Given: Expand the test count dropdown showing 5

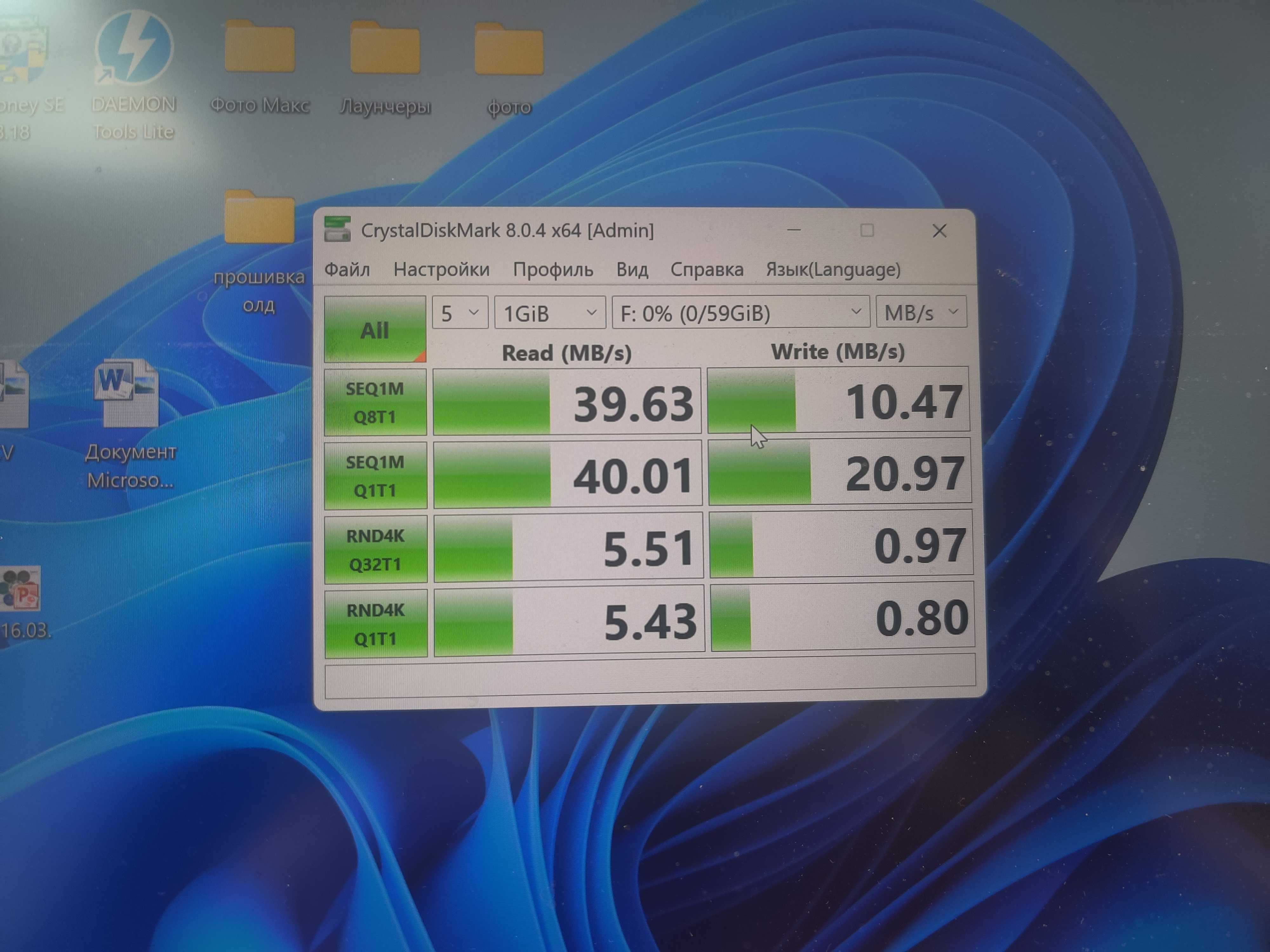Looking at the screenshot, I should [x=460, y=313].
